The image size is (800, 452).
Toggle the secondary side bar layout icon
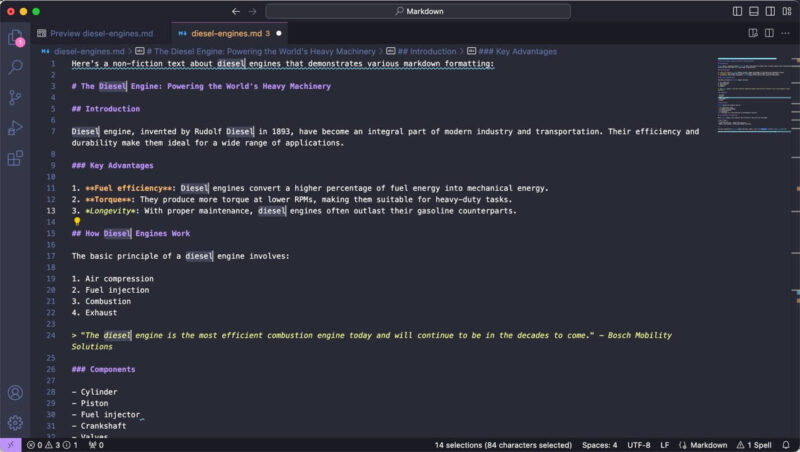pyautogui.click(x=770, y=11)
